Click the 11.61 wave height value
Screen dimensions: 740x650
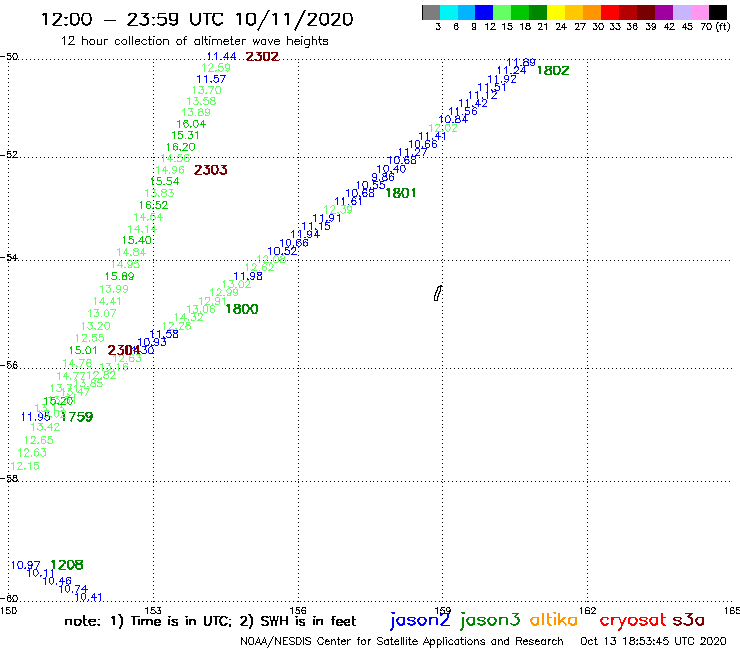point(348,202)
